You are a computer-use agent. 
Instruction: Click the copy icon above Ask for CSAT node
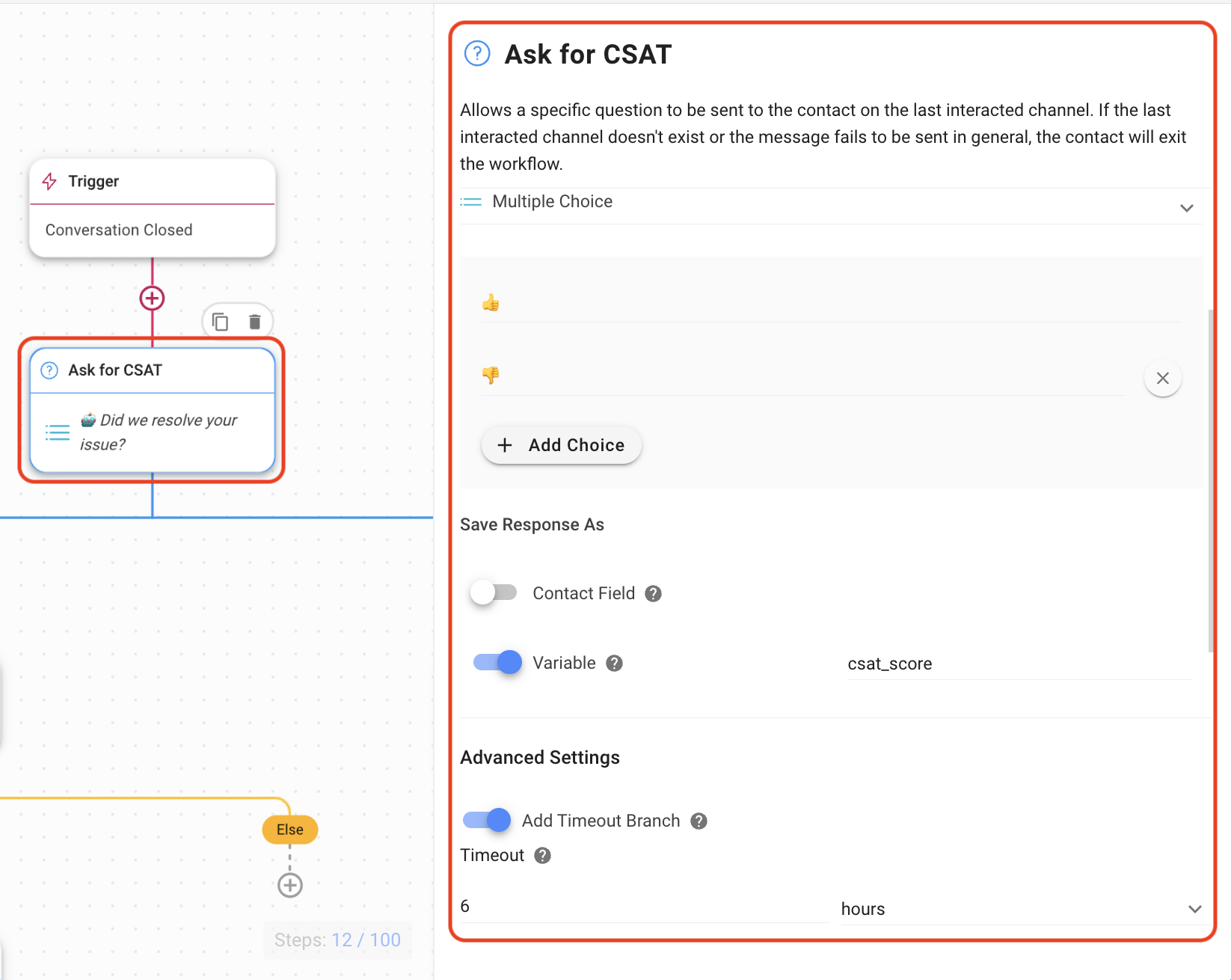click(x=219, y=321)
